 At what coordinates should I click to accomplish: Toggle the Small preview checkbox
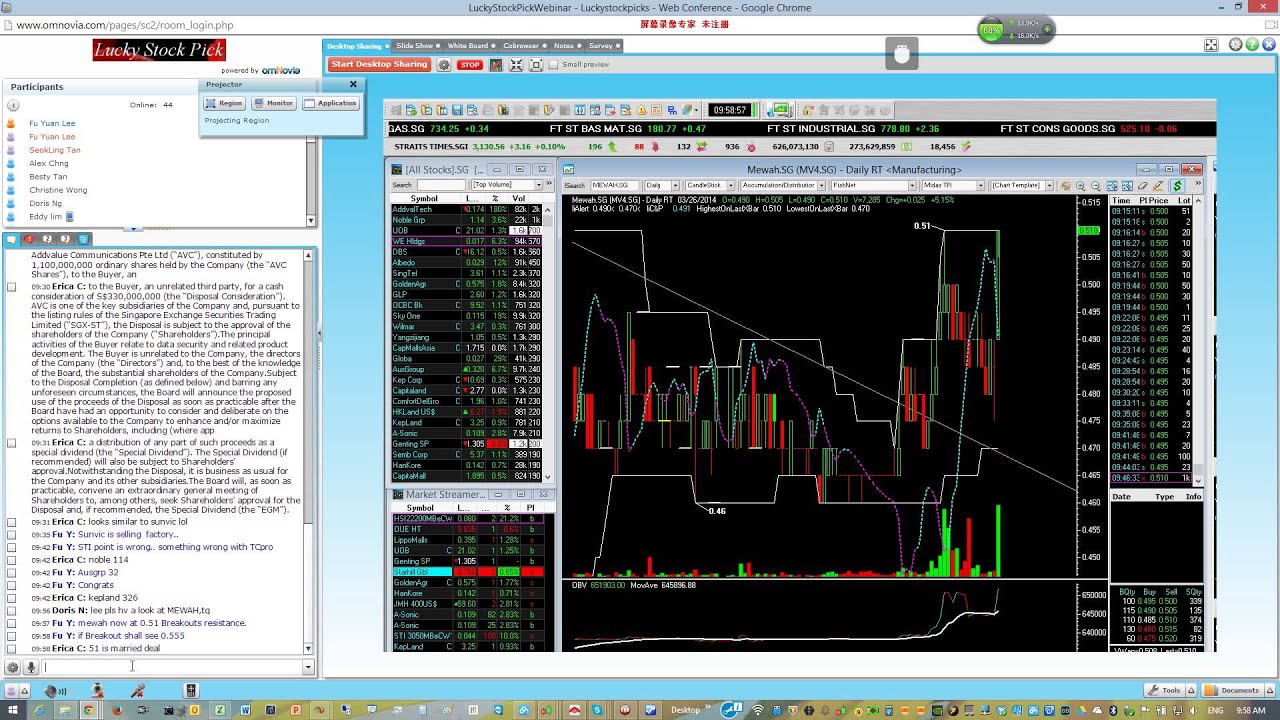coord(554,65)
